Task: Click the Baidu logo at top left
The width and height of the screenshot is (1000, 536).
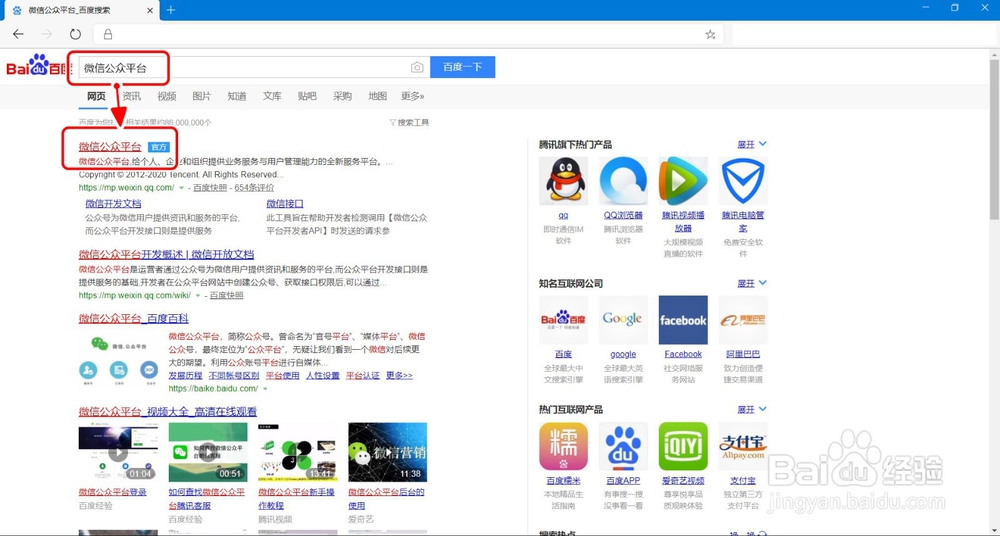Action: pyautogui.click(x=36, y=66)
